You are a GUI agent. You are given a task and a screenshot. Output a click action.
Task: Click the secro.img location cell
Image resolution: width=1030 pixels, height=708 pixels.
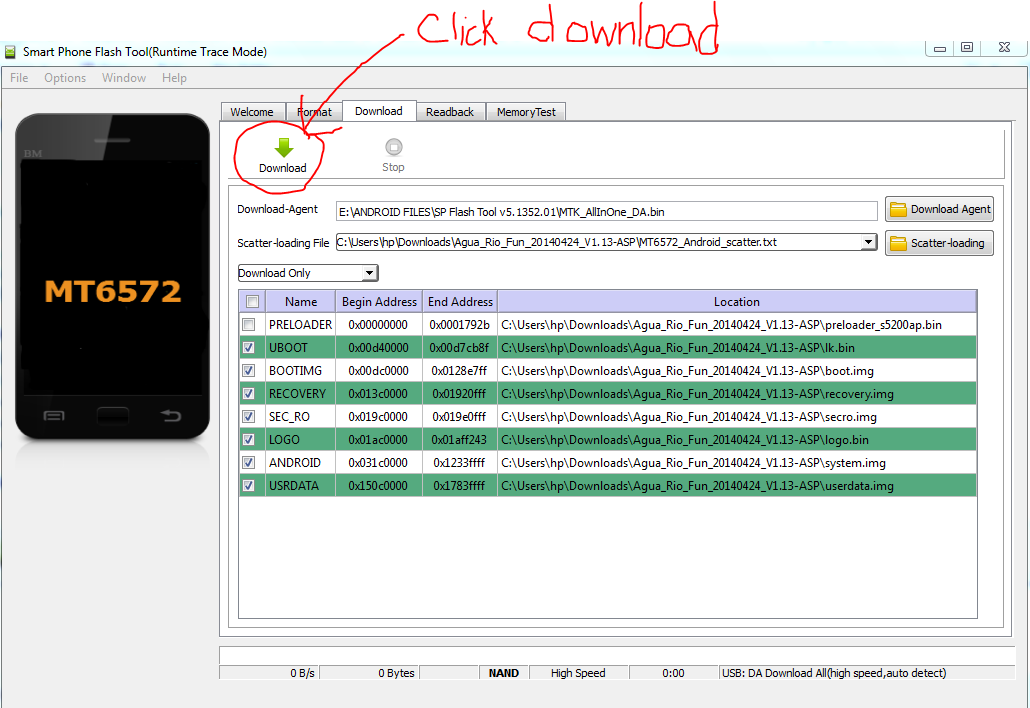pos(736,416)
